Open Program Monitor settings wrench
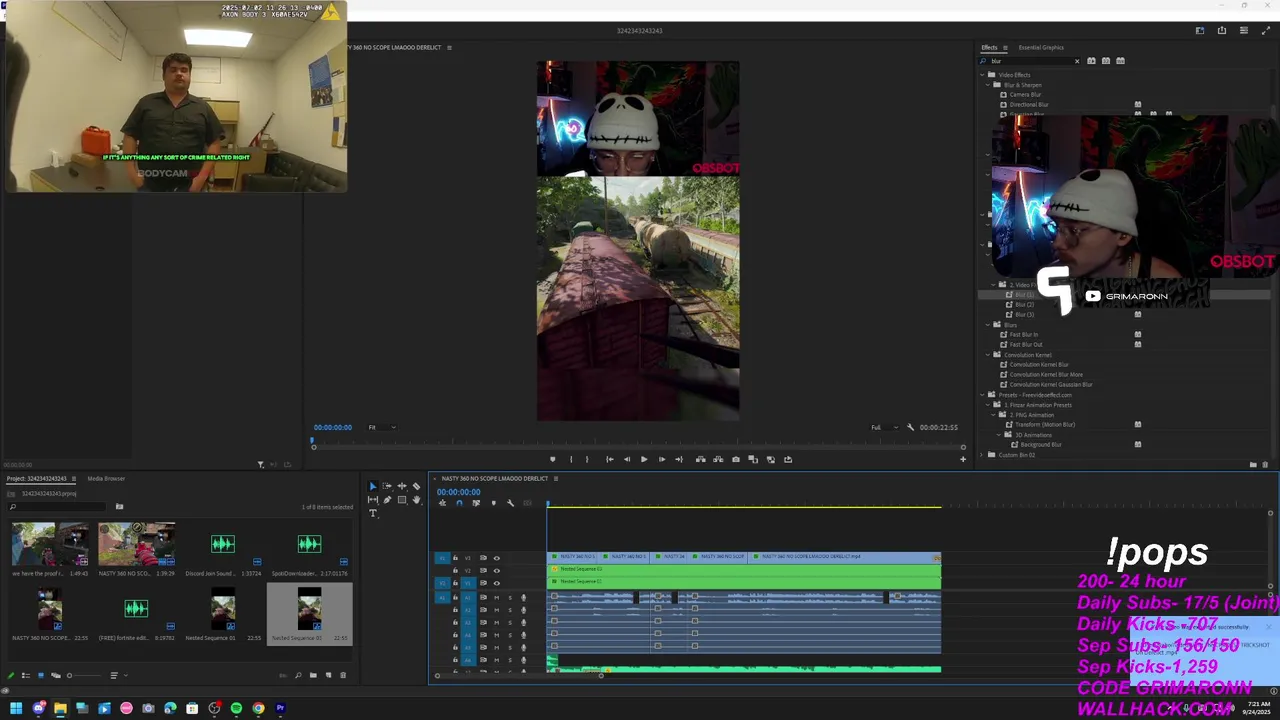The width and height of the screenshot is (1280, 720). [910, 427]
